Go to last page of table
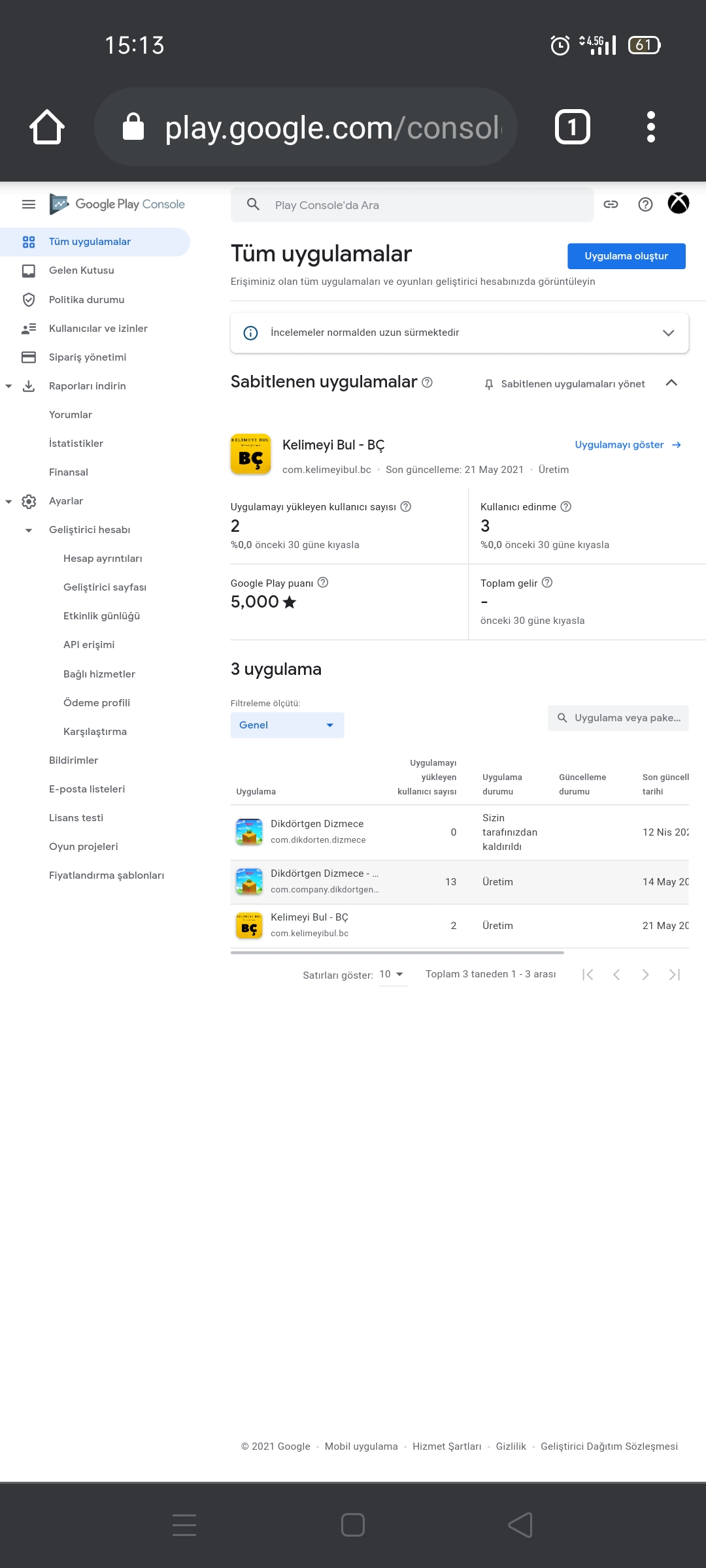 click(675, 975)
